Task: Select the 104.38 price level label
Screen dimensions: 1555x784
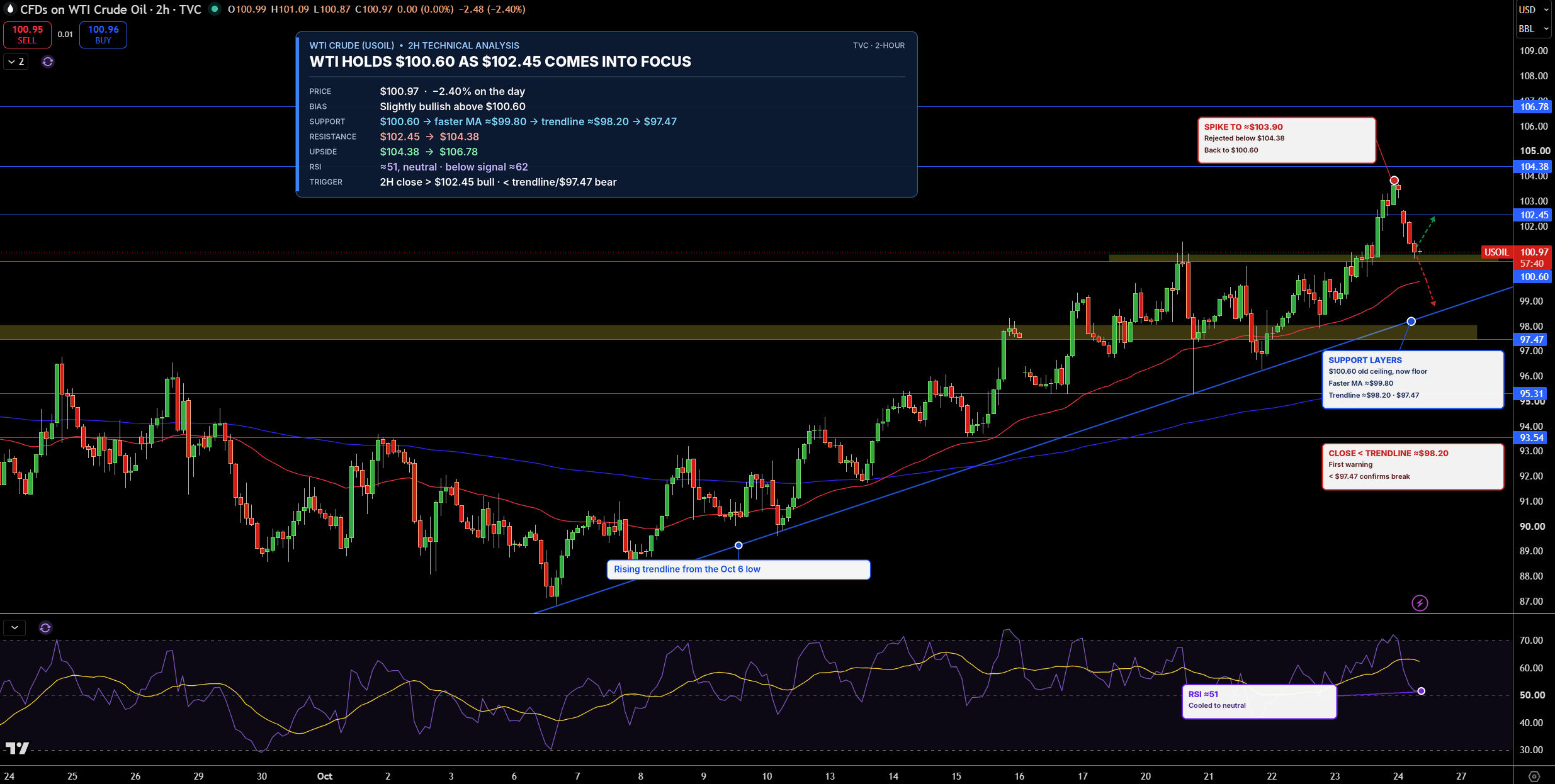Action: coord(1534,167)
